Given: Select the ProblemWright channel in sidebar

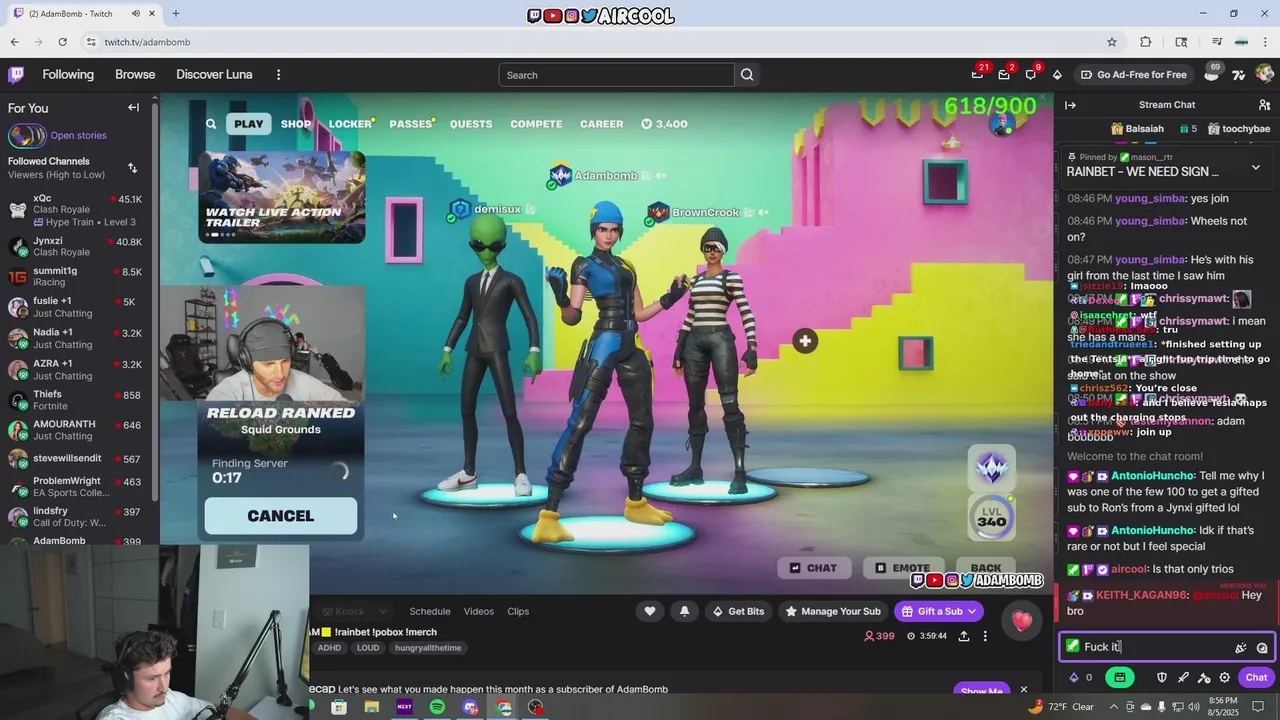Looking at the screenshot, I should [75, 487].
